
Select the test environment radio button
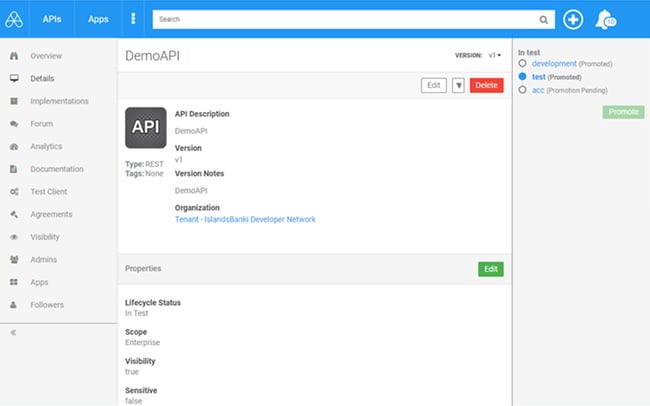pos(523,77)
